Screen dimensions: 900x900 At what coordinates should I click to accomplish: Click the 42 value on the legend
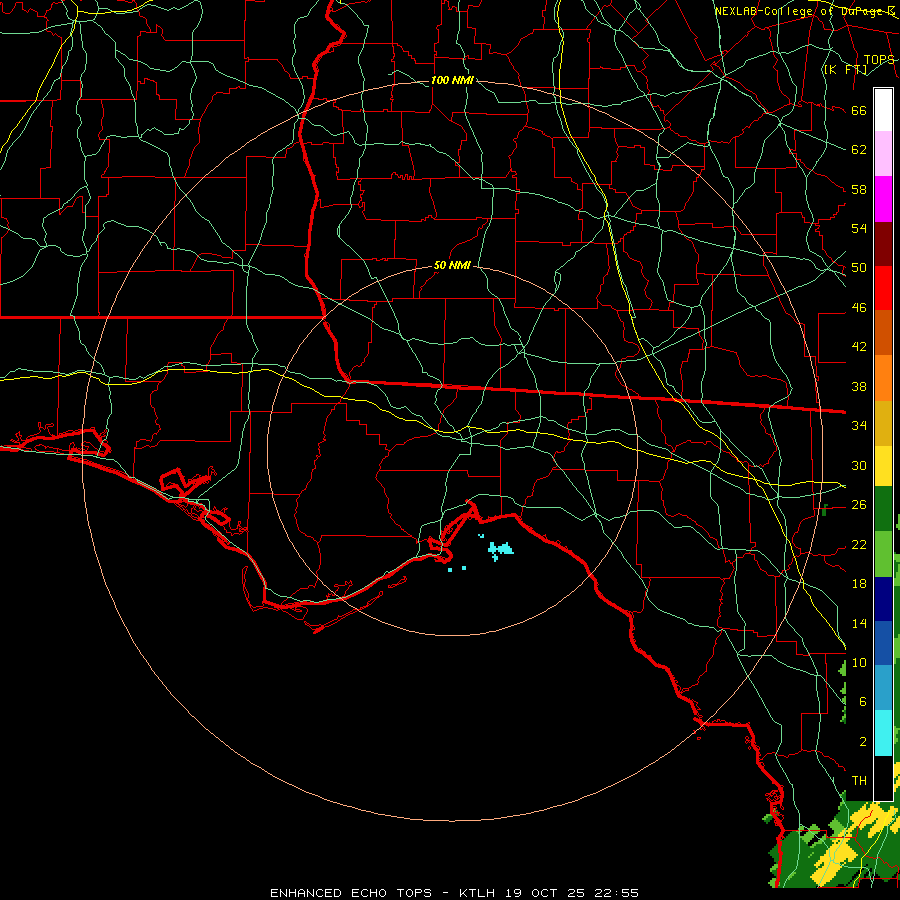point(859,347)
